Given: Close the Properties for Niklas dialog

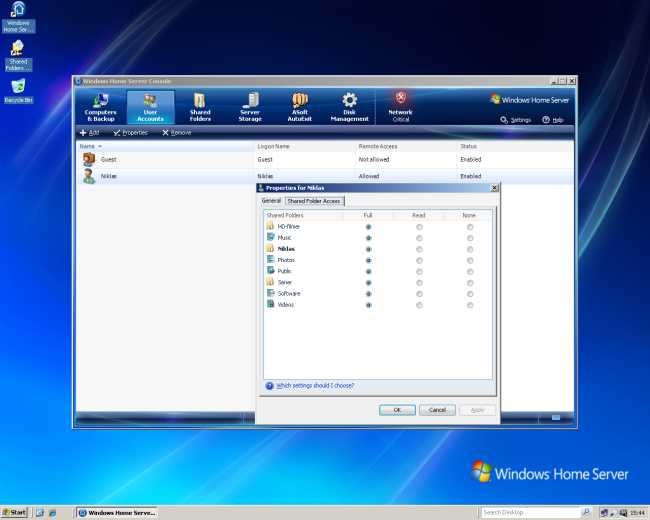Looking at the screenshot, I should click(x=494, y=188).
